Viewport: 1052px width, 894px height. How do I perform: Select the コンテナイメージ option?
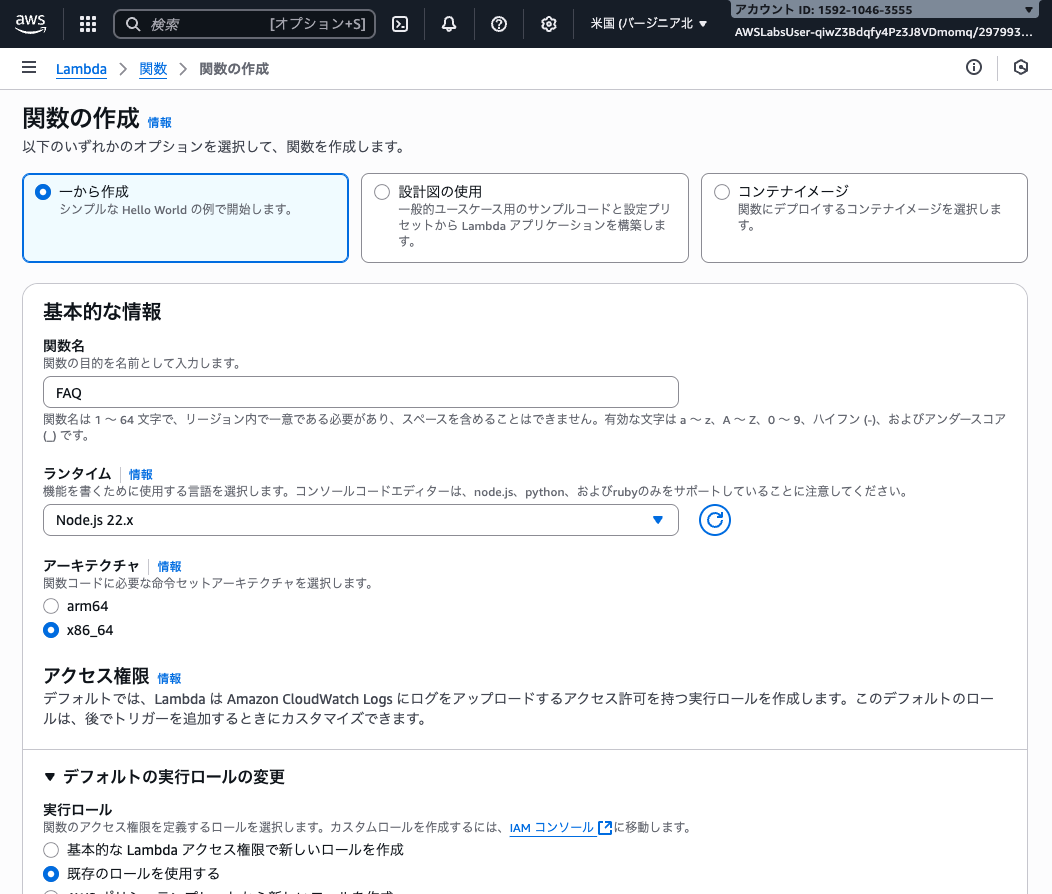(864, 218)
